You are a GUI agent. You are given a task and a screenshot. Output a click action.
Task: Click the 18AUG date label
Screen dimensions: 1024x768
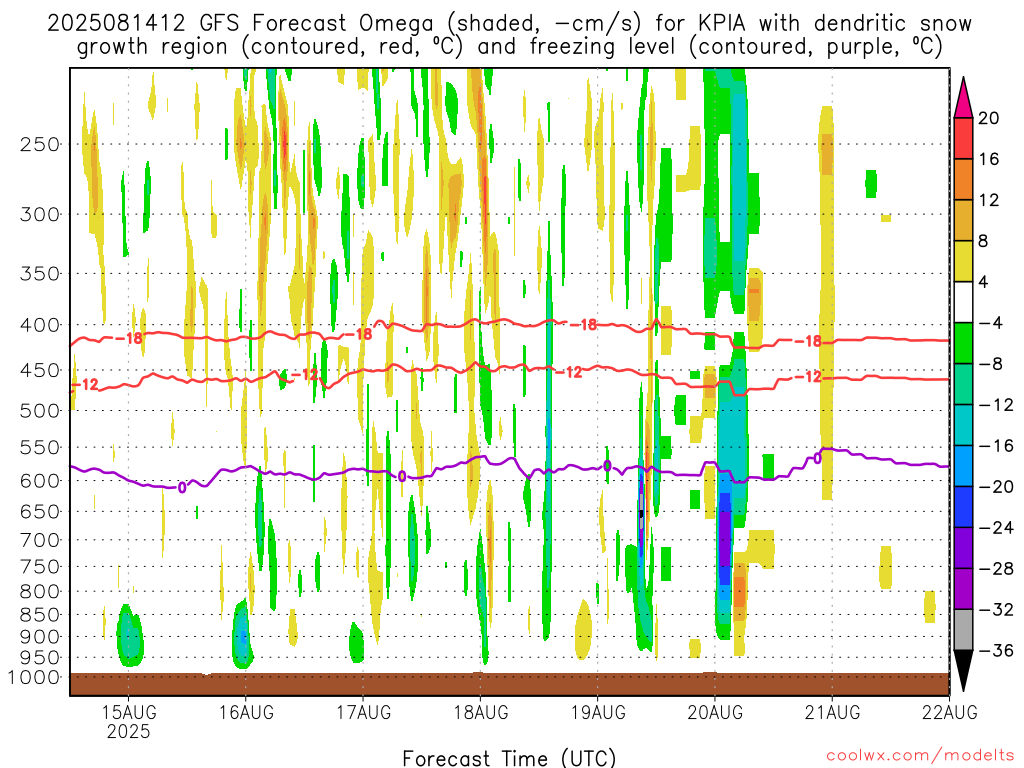coord(481,712)
